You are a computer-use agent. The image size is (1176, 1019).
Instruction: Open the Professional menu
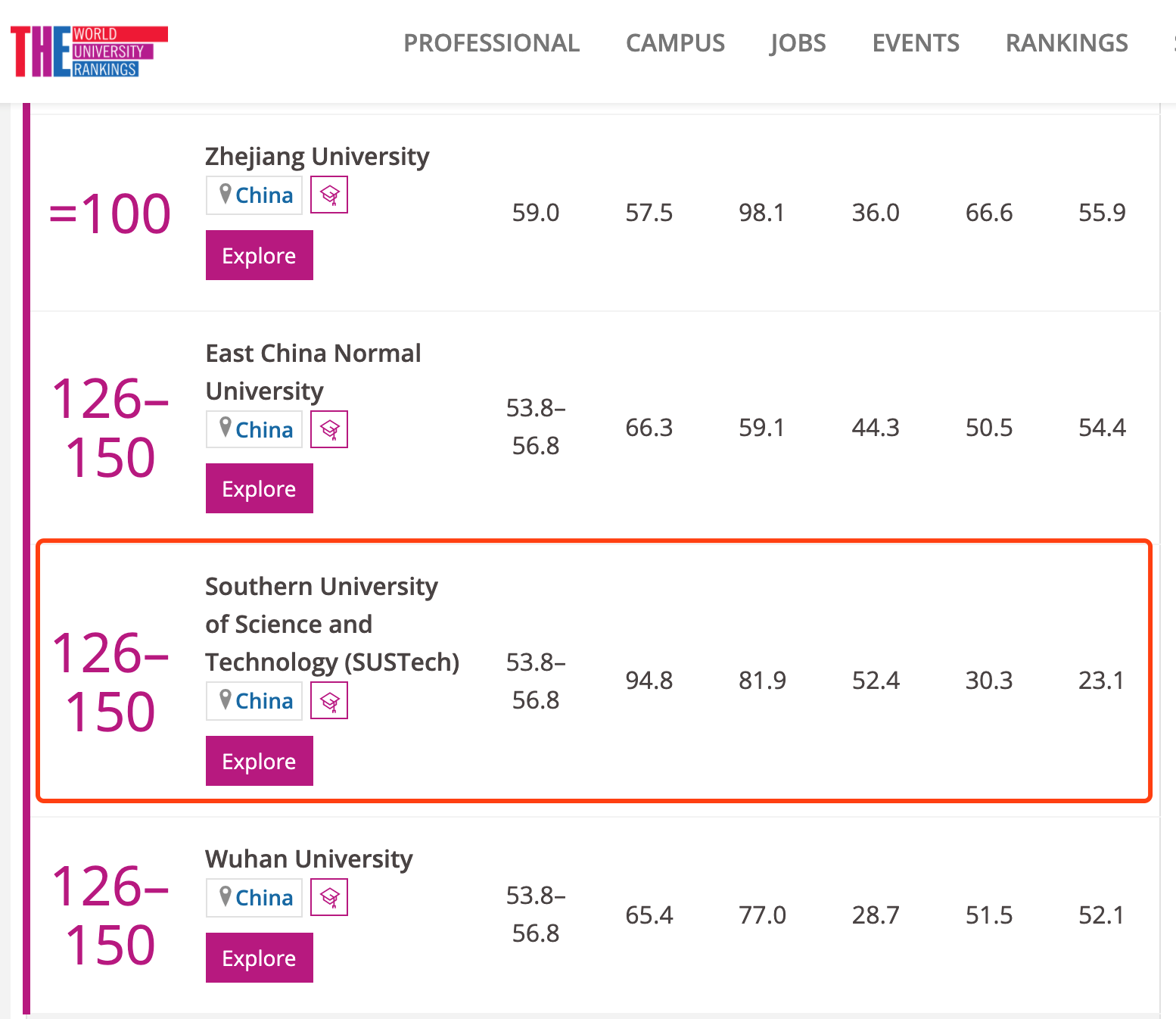(x=492, y=43)
